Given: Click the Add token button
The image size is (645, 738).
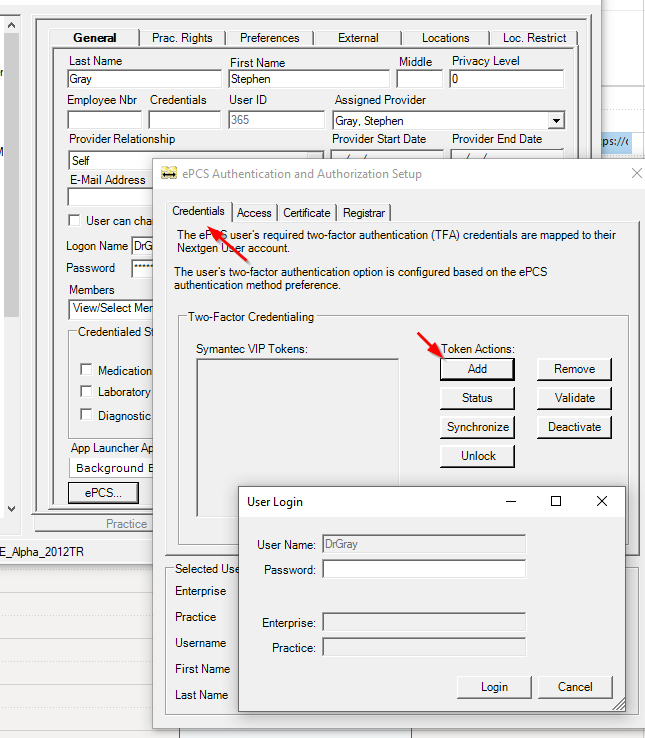Looking at the screenshot, I should [477, 369].
